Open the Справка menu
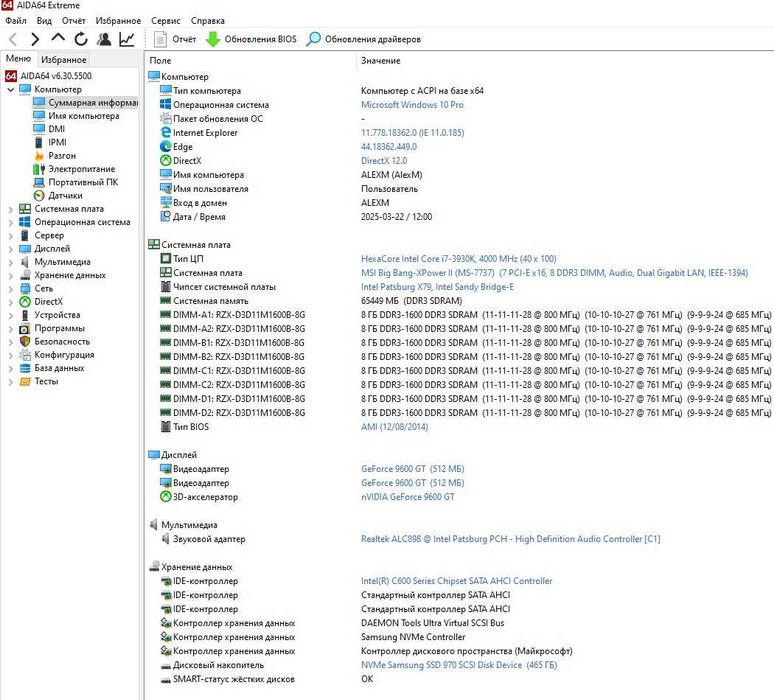 pos(207,21)
